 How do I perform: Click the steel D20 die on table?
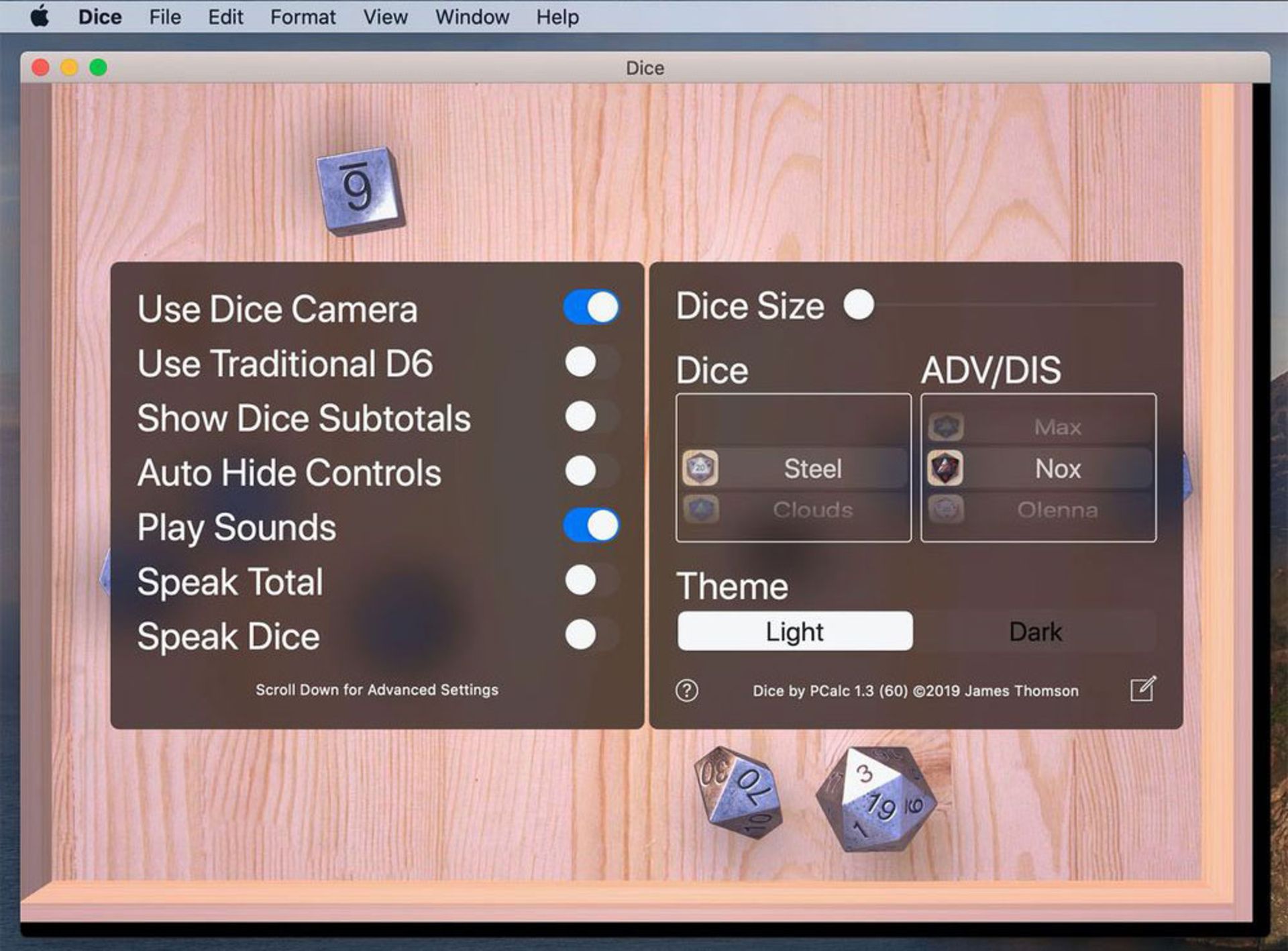pos(875,799)
